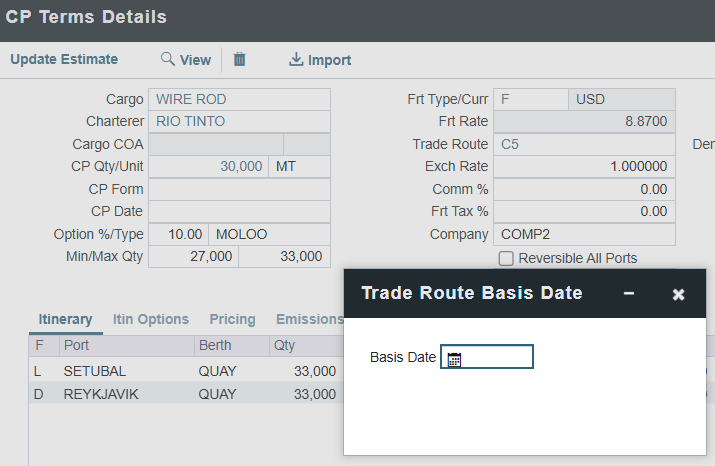The image size is (715, 466).
Task: Open the Trade Route field C5
Action: click(x=584, y=145)
